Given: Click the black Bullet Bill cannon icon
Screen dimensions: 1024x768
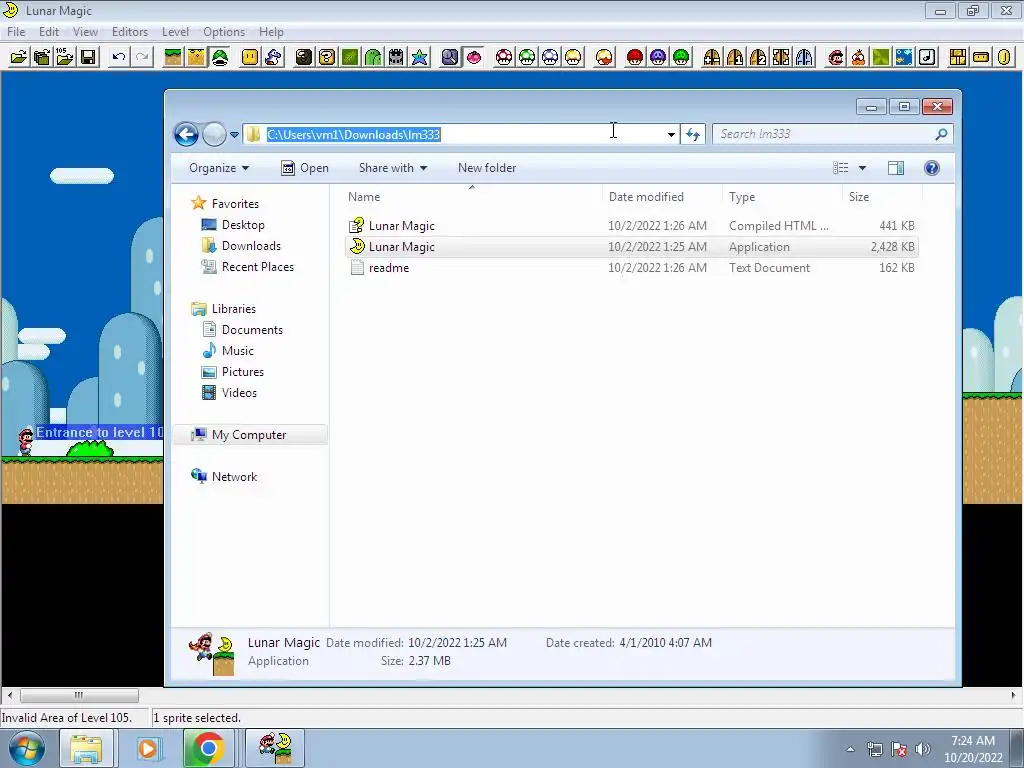Looking at the screenshot, I should (x=303, y=57).
